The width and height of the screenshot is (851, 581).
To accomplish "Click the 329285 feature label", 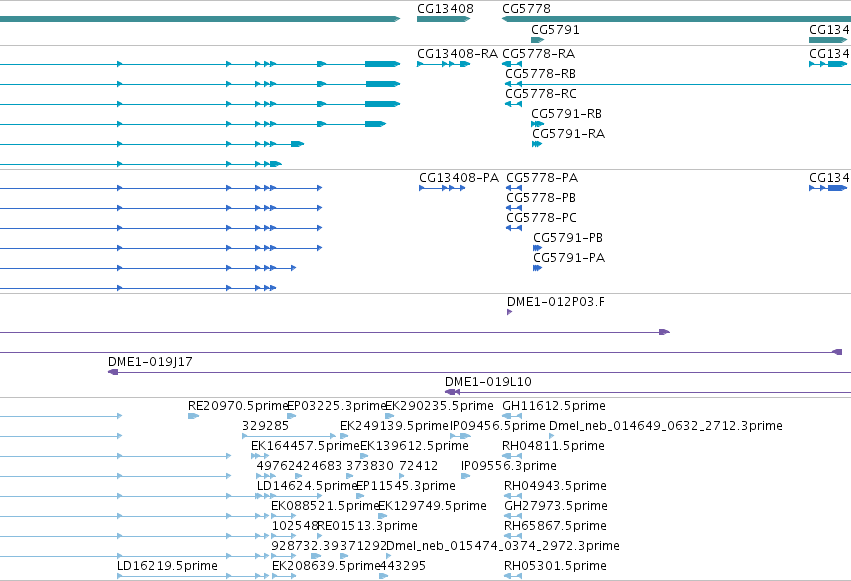I will pyautogui.click(x=265, y=426).
